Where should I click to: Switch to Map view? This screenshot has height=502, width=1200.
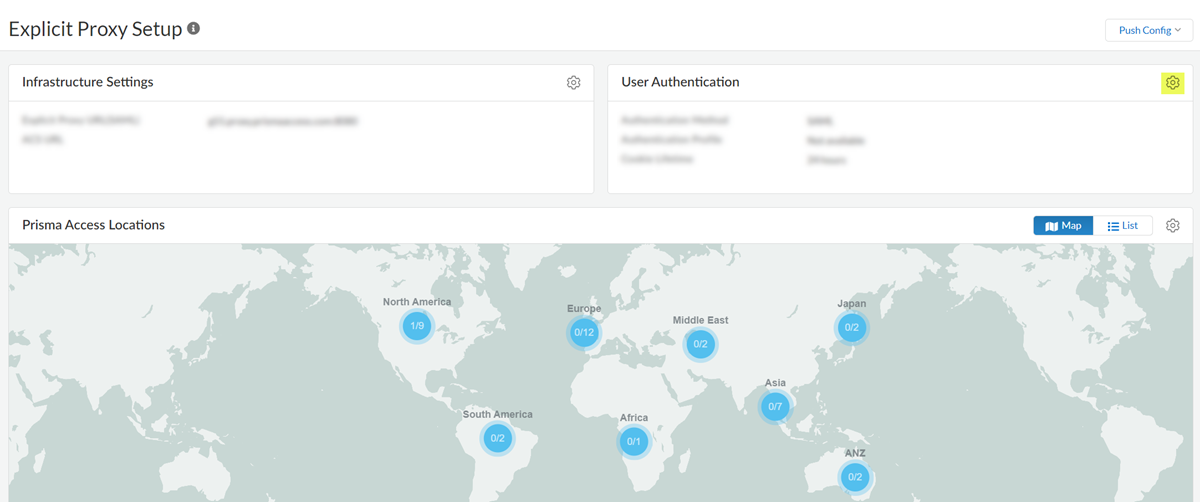point(1063,226)
